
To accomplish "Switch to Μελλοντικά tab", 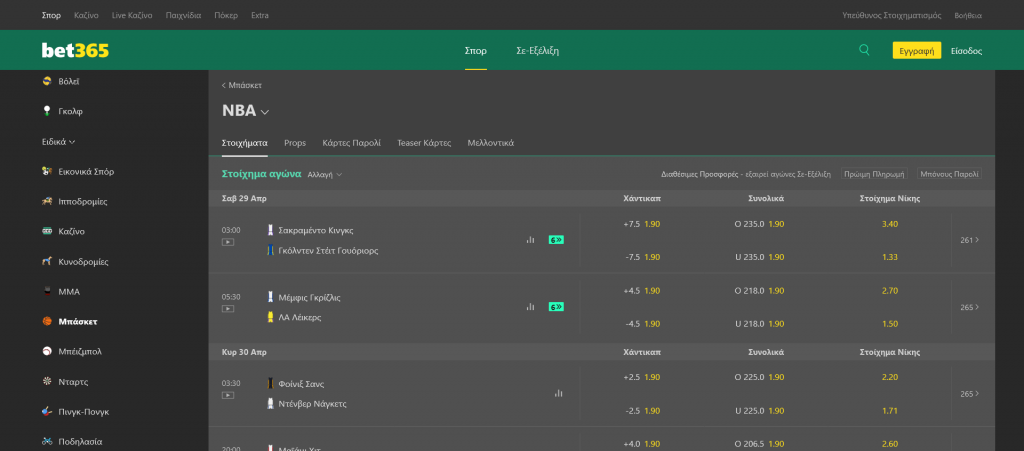I will click(490, 143).
